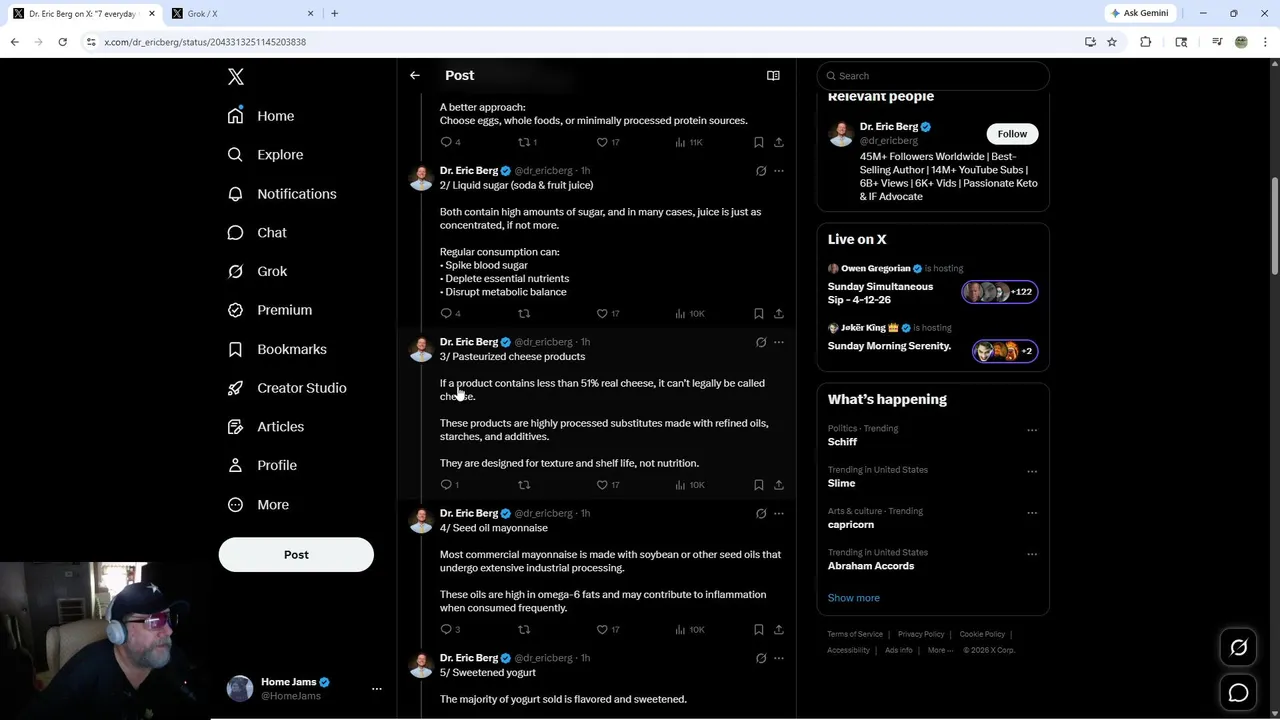Open the Home Jams account options menu
The height and width of the screenshot is (720, 1280).
click(x=377, y=689)
